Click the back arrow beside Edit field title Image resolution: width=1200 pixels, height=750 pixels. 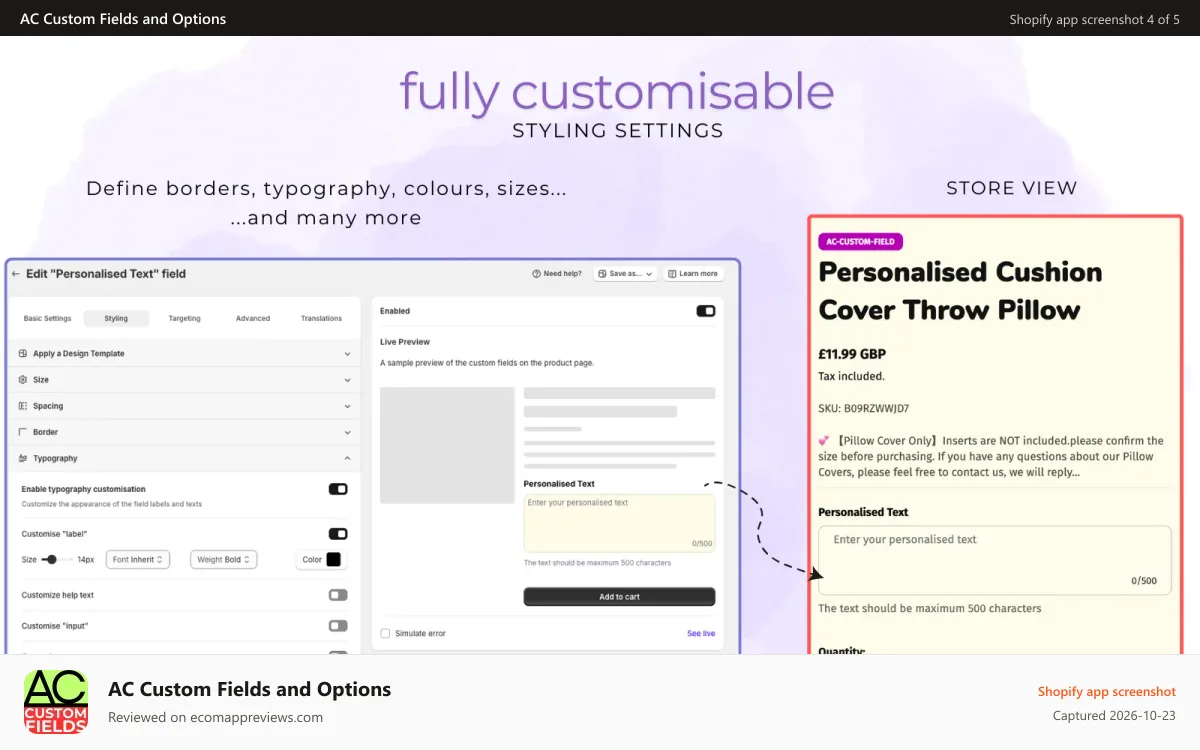[x=15, y=274]
